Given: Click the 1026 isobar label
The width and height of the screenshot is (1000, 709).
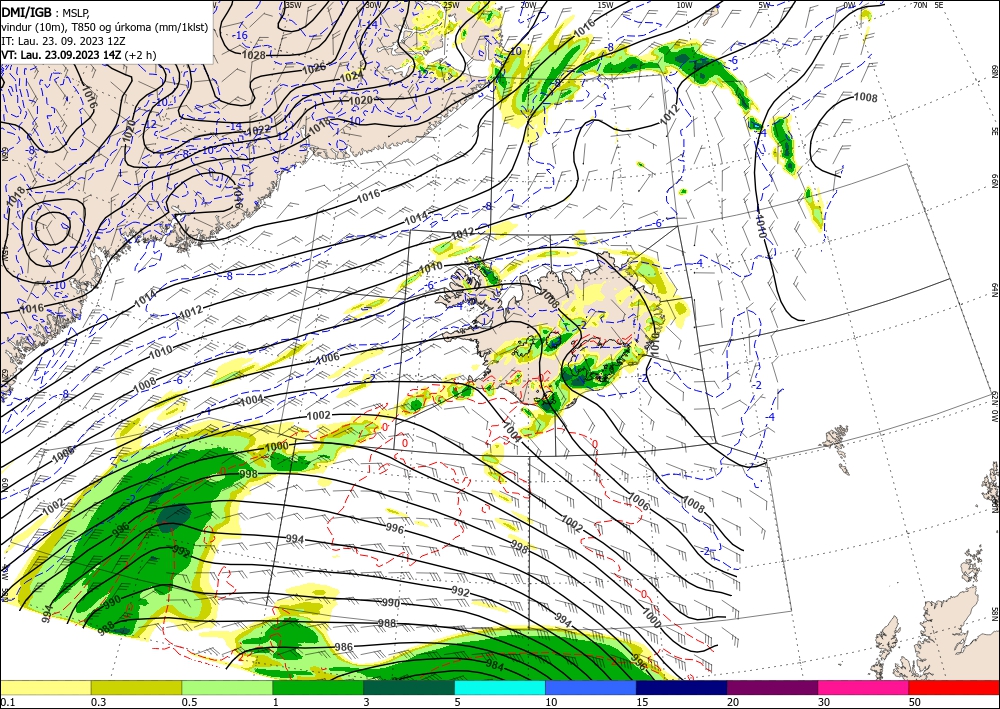Looking at the screenshot, I should coord(314,68).
